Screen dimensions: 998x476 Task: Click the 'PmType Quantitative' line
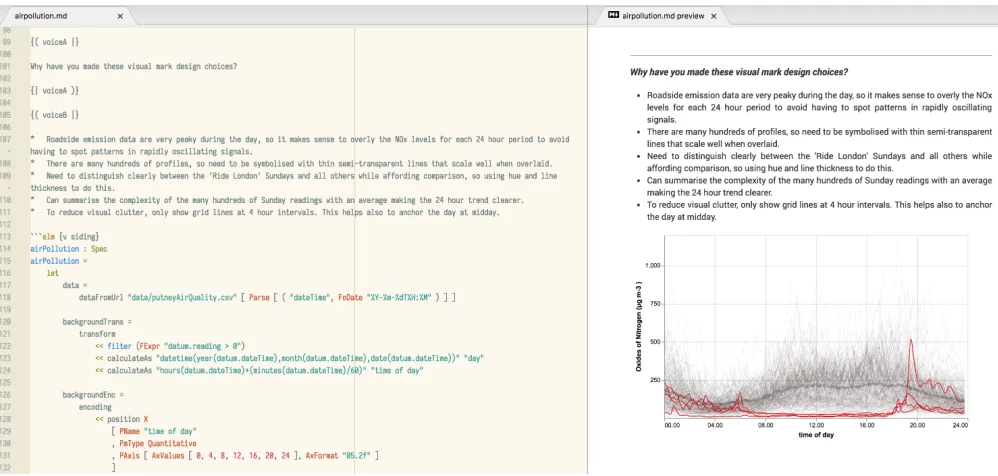(154, 443)
